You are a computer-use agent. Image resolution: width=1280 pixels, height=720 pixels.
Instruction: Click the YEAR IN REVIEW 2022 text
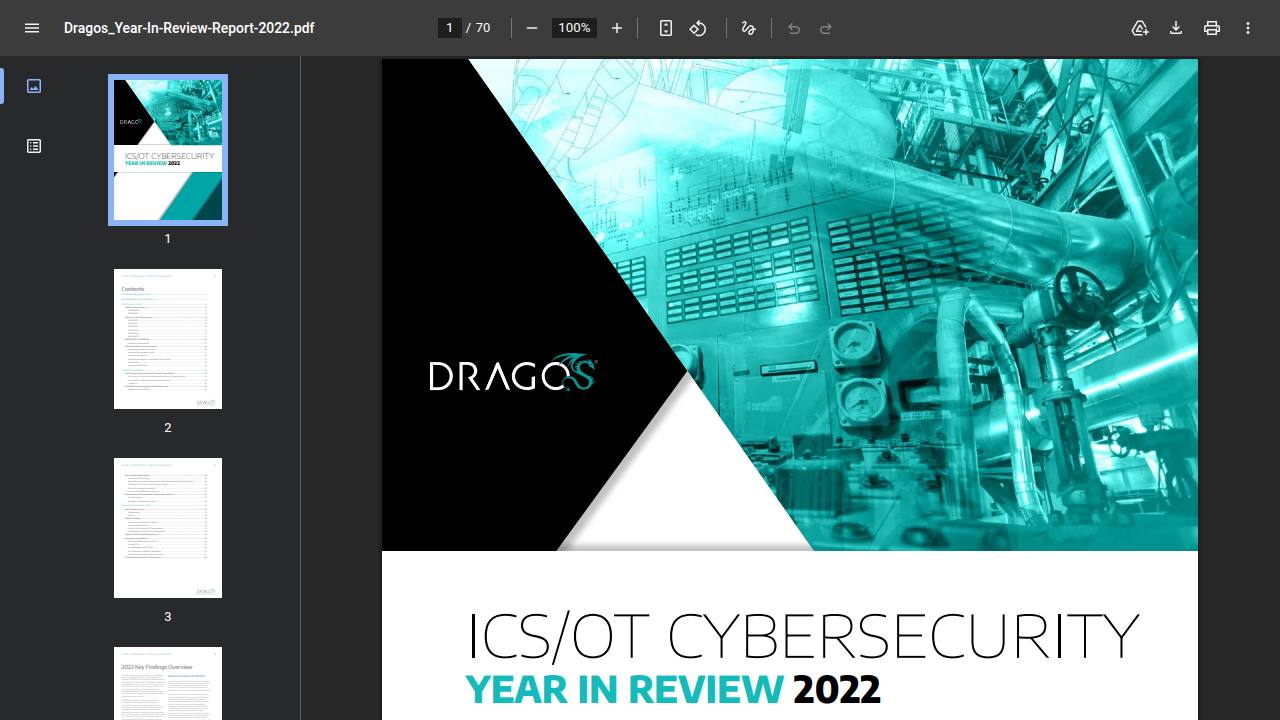tap(673, 689)
